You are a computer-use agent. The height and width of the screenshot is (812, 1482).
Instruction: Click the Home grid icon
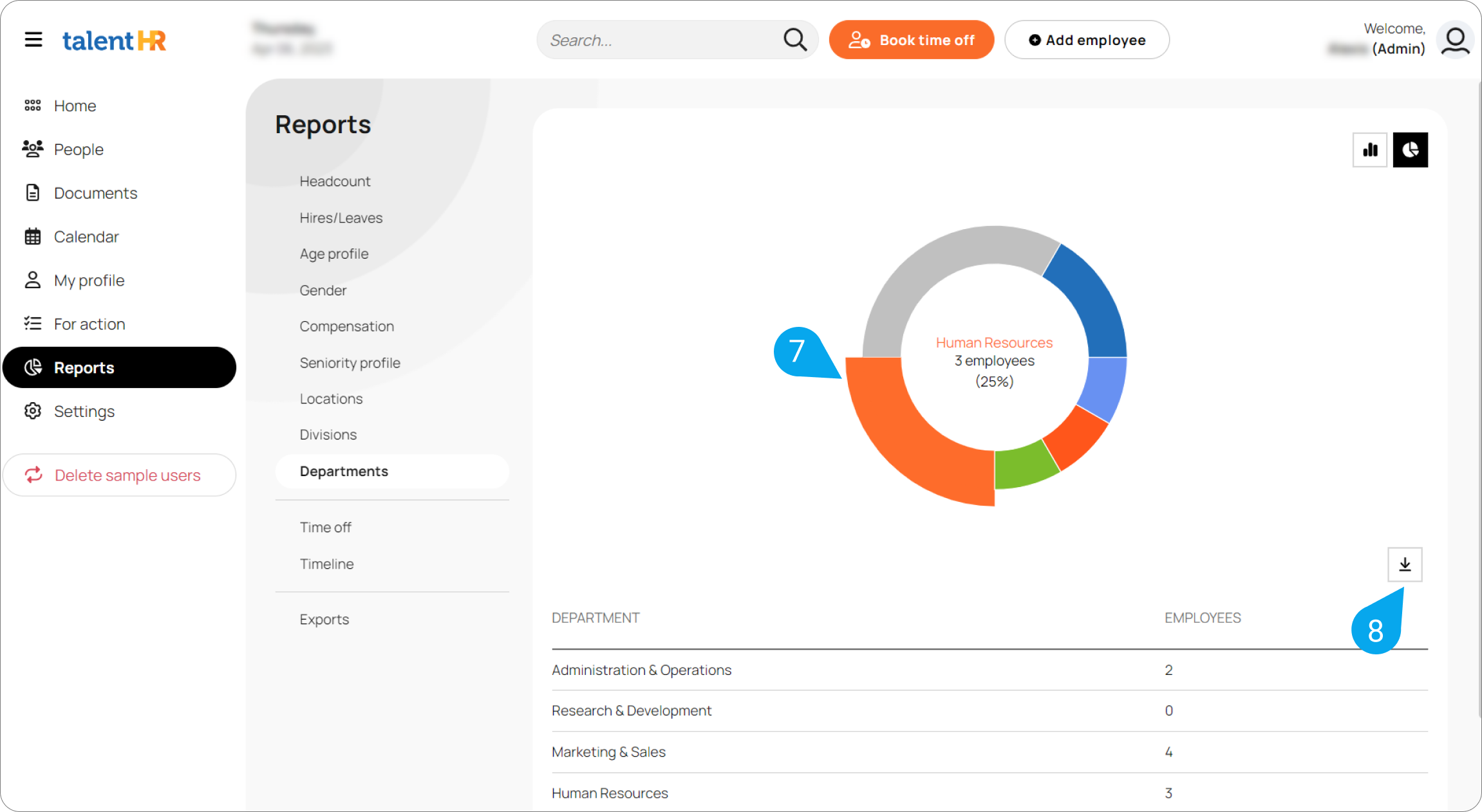33,106
